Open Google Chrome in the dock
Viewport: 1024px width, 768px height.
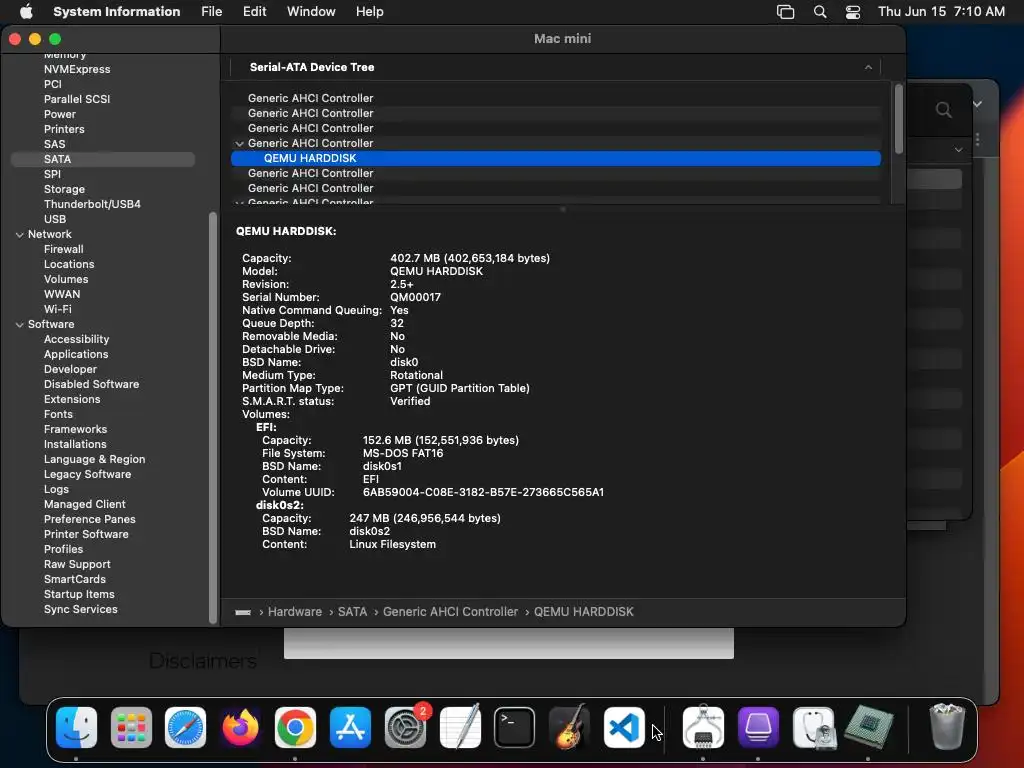pos(295,727)
